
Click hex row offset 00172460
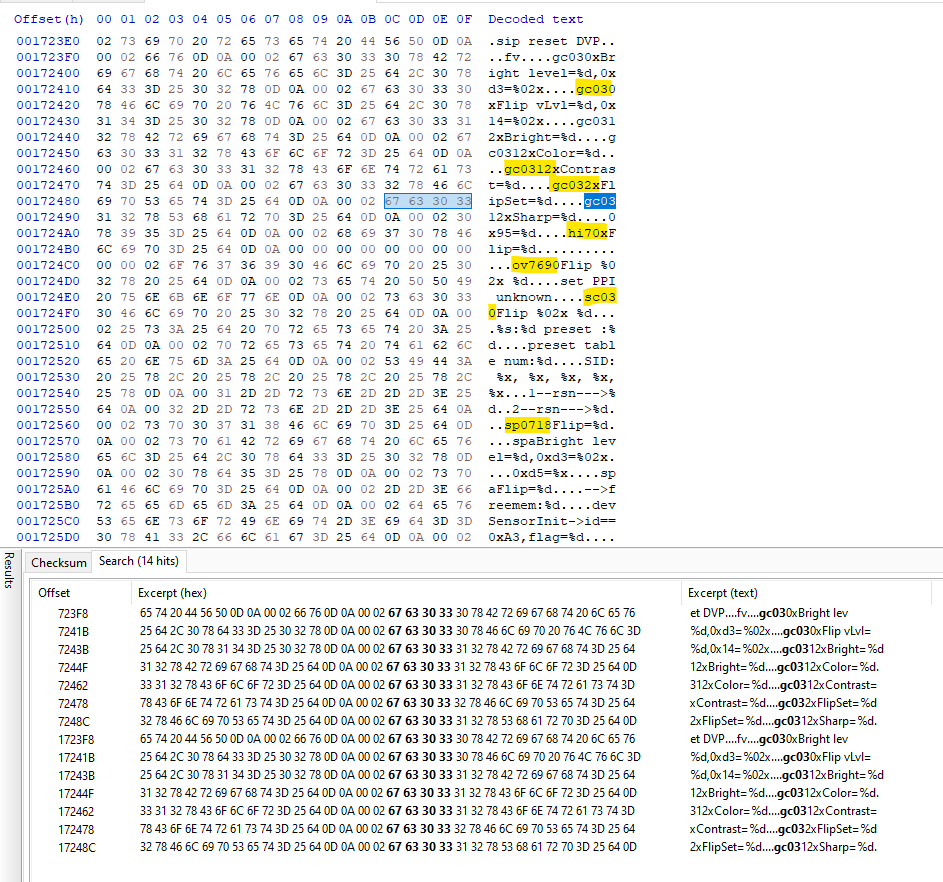click(x=48, y=170)
